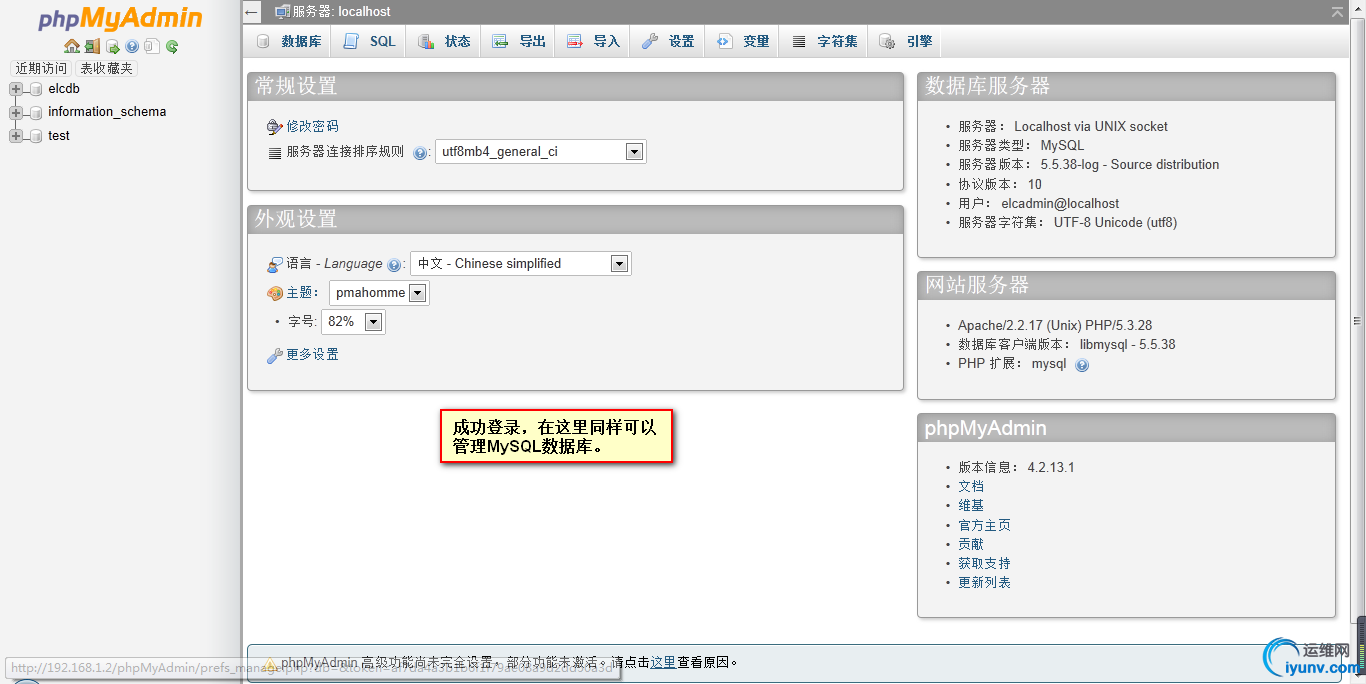Image resolution: width=1366 pixels, height=684 pixels.
Task: Open phpMyAdmin documentation blue question icon
Action: (x=132, y=46)
